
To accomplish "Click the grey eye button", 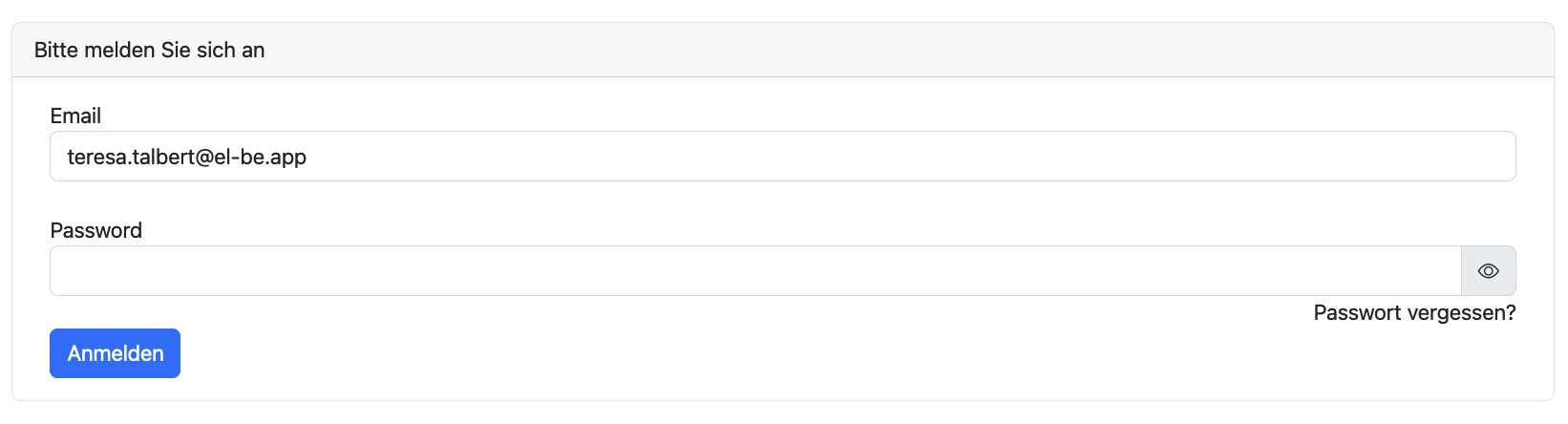I will 1488,271.
